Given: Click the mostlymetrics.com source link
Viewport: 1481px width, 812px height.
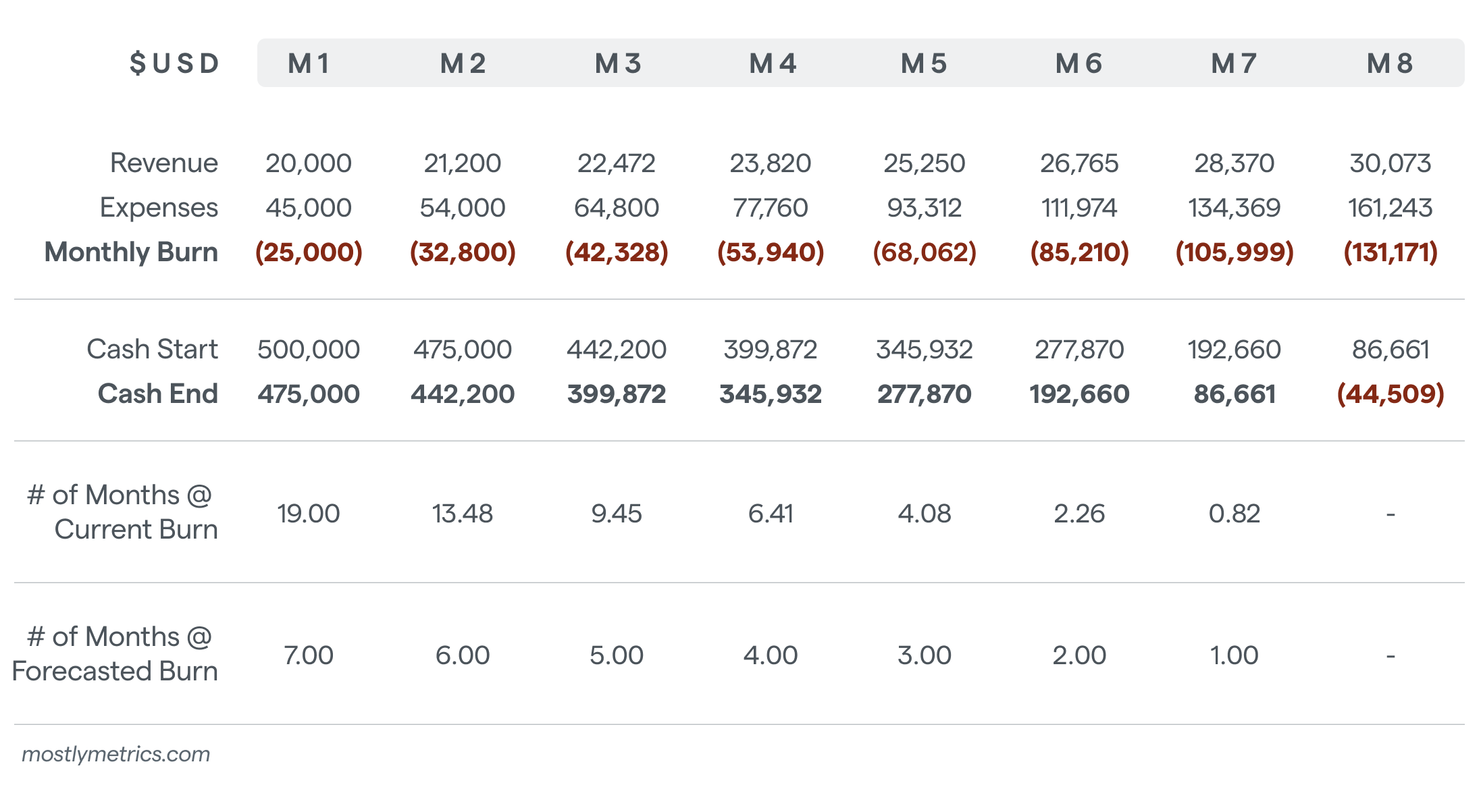Looking at the screenshot, I should 116,754.
